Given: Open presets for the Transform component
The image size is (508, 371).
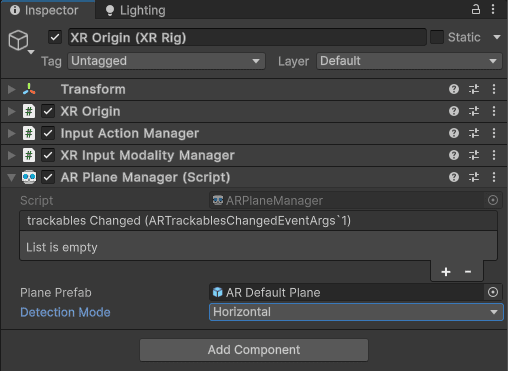Looking at the screenshot, I should [x=474, y=89].
